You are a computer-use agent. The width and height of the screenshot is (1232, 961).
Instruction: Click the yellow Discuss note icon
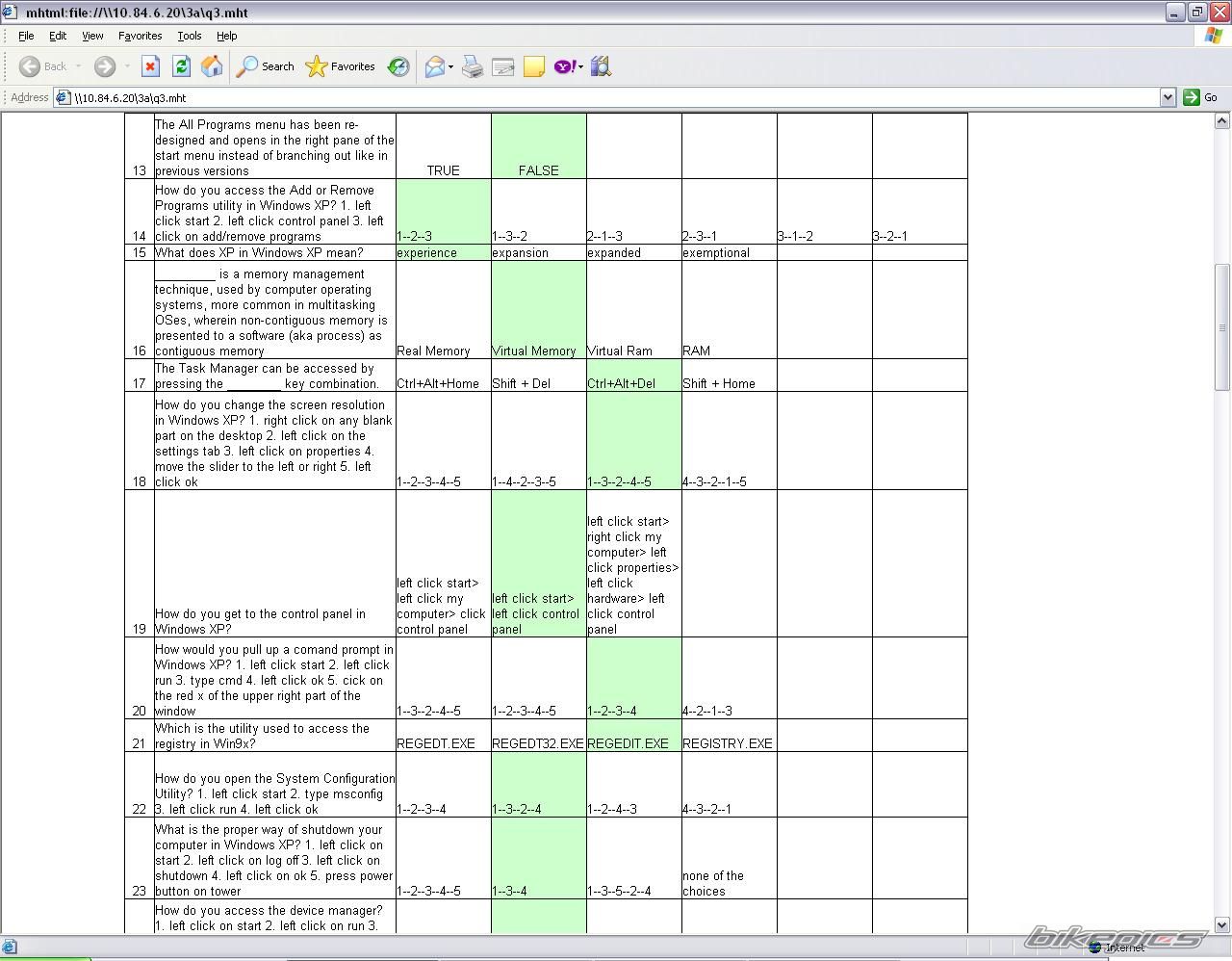(533, 66)
